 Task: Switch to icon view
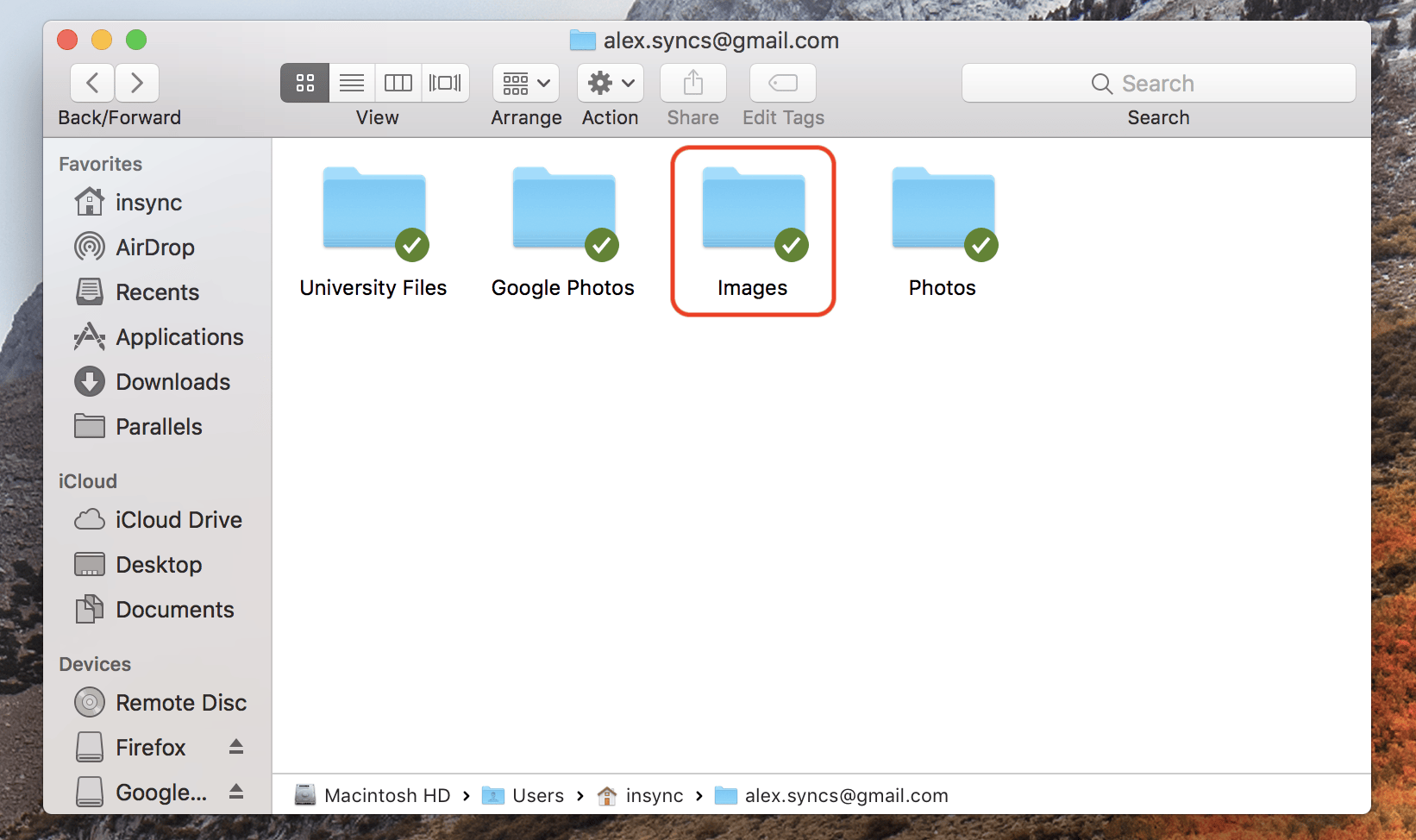pos(304,83)
